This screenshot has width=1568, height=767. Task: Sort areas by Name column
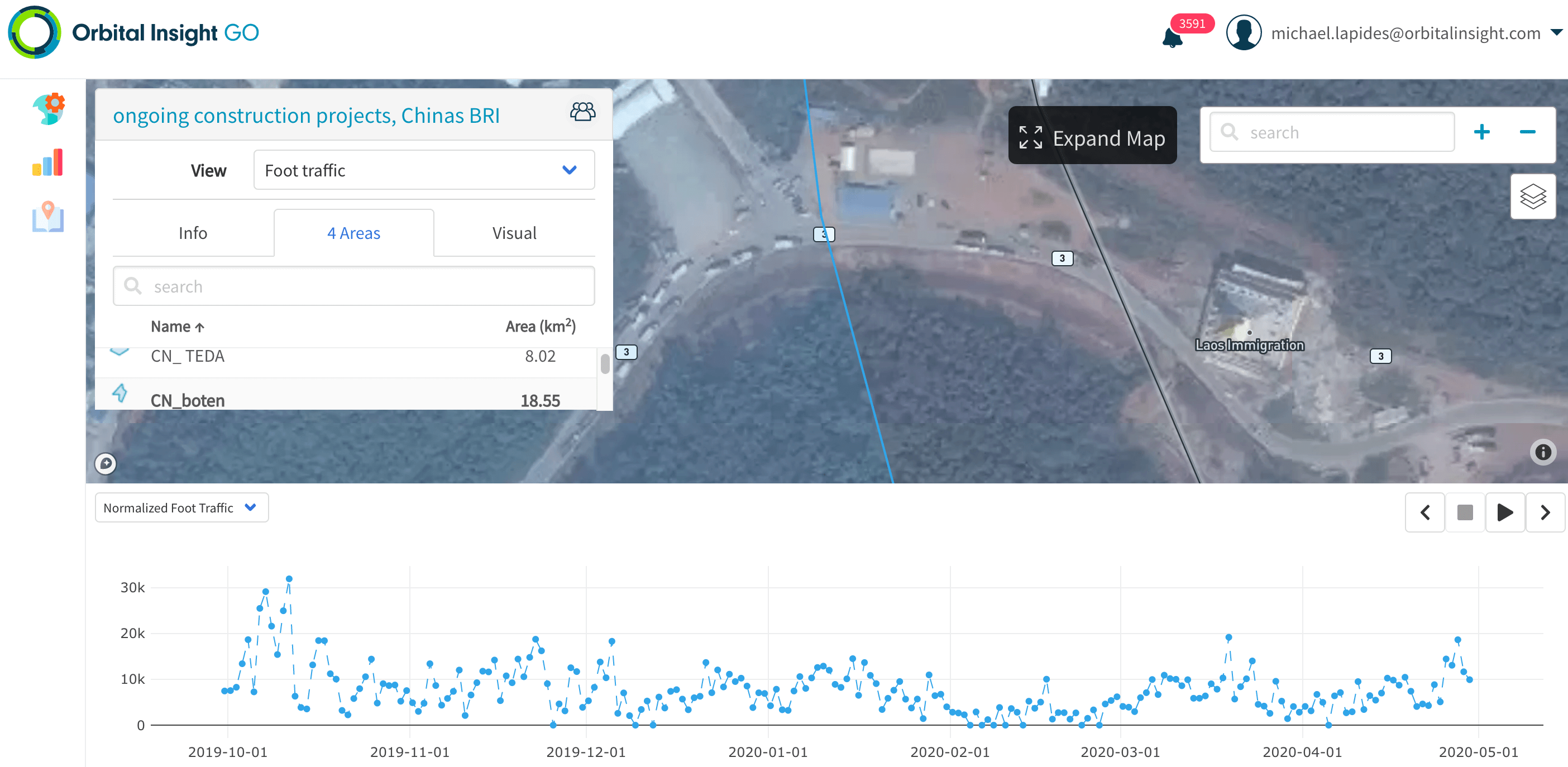177,327
